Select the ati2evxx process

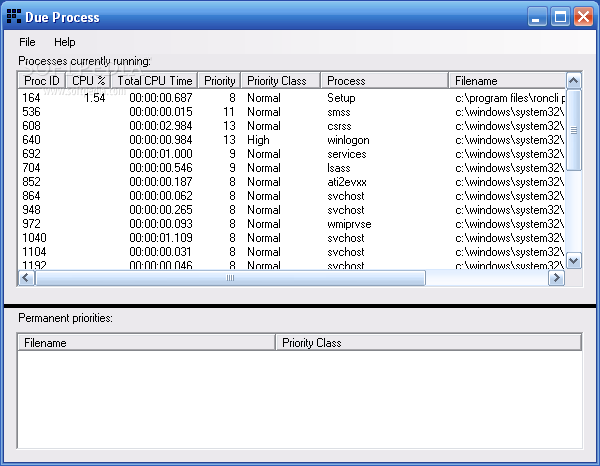point(347,182)
